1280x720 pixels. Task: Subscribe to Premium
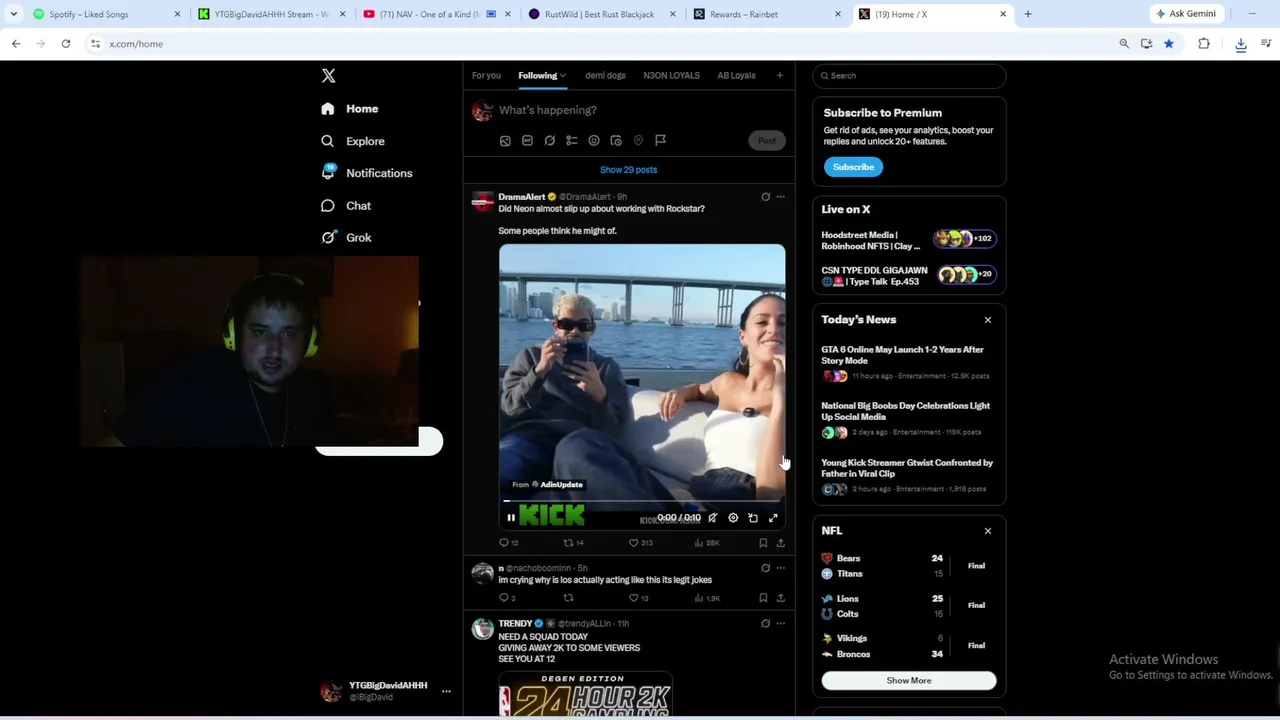click(x=854, y=167)
